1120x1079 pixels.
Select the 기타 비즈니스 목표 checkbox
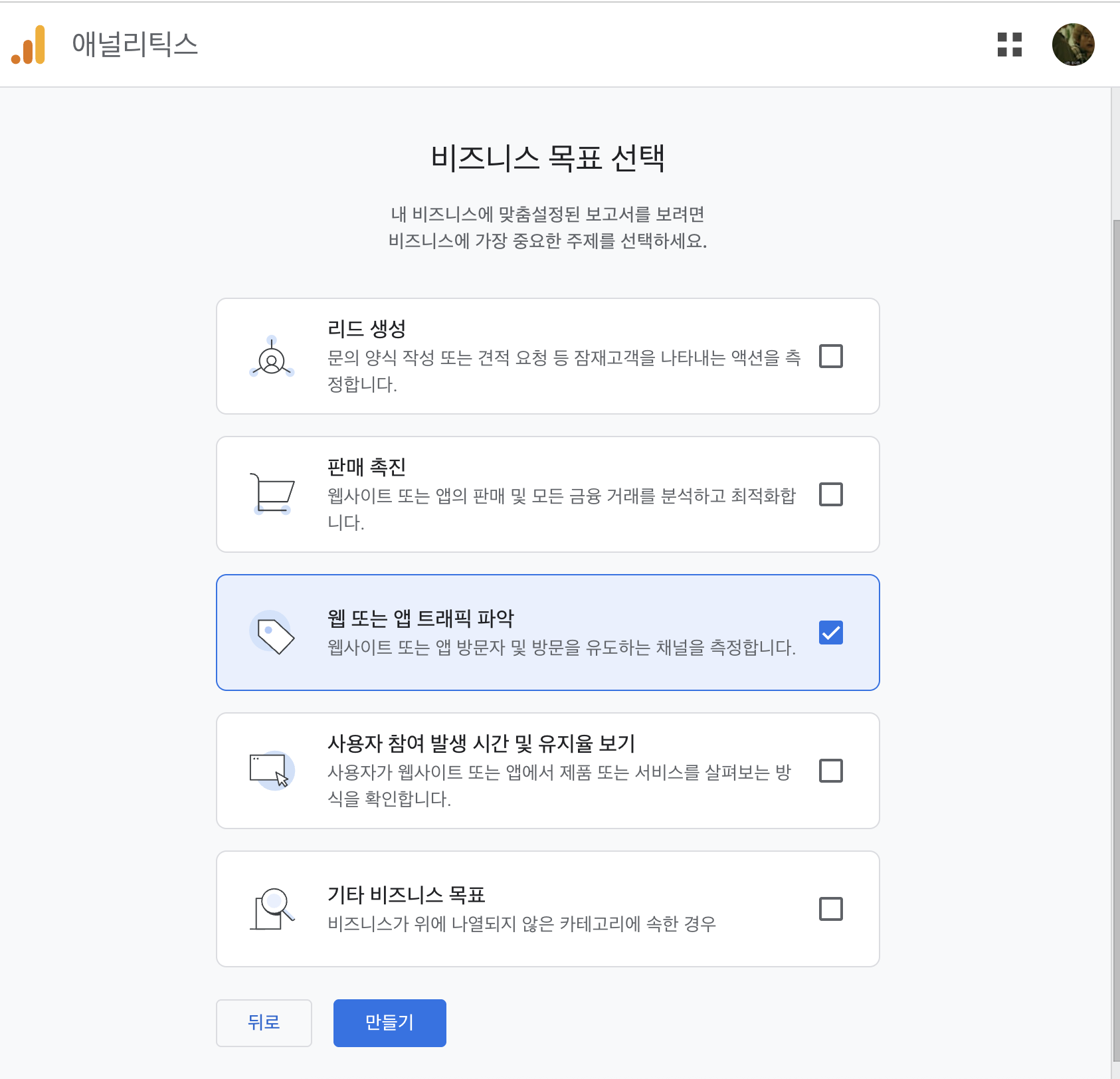click(x=830, y=909)
